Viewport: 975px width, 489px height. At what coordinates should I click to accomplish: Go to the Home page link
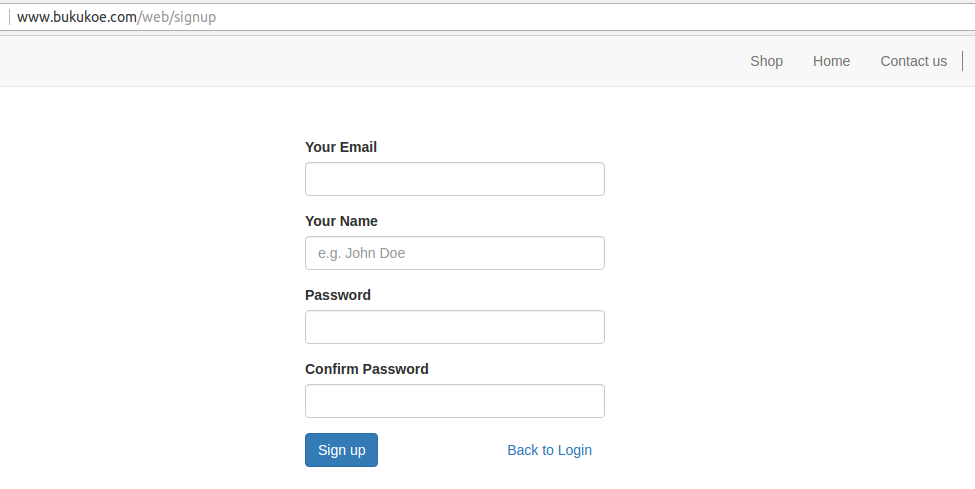coord(831,61)
